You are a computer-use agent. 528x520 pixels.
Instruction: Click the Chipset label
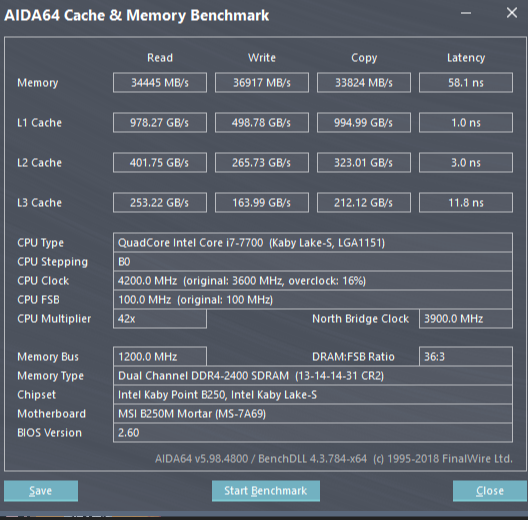point(37,395)
